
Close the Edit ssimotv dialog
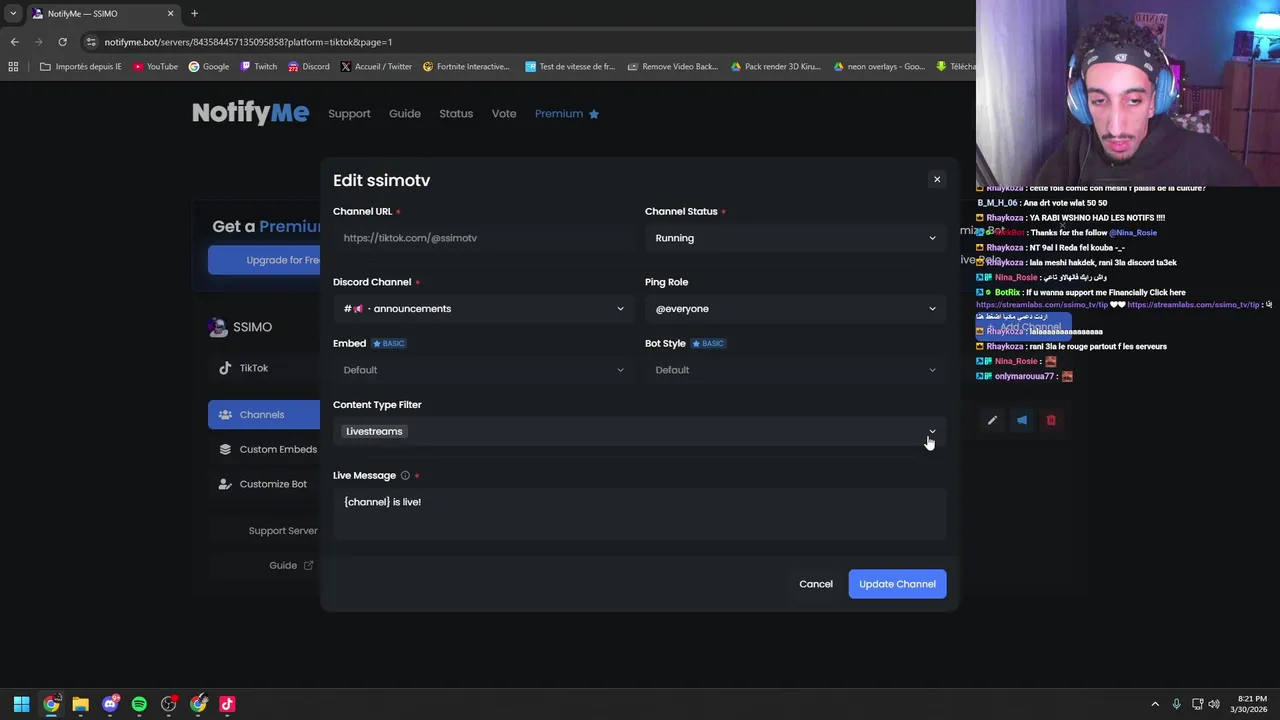pos(937,179)
